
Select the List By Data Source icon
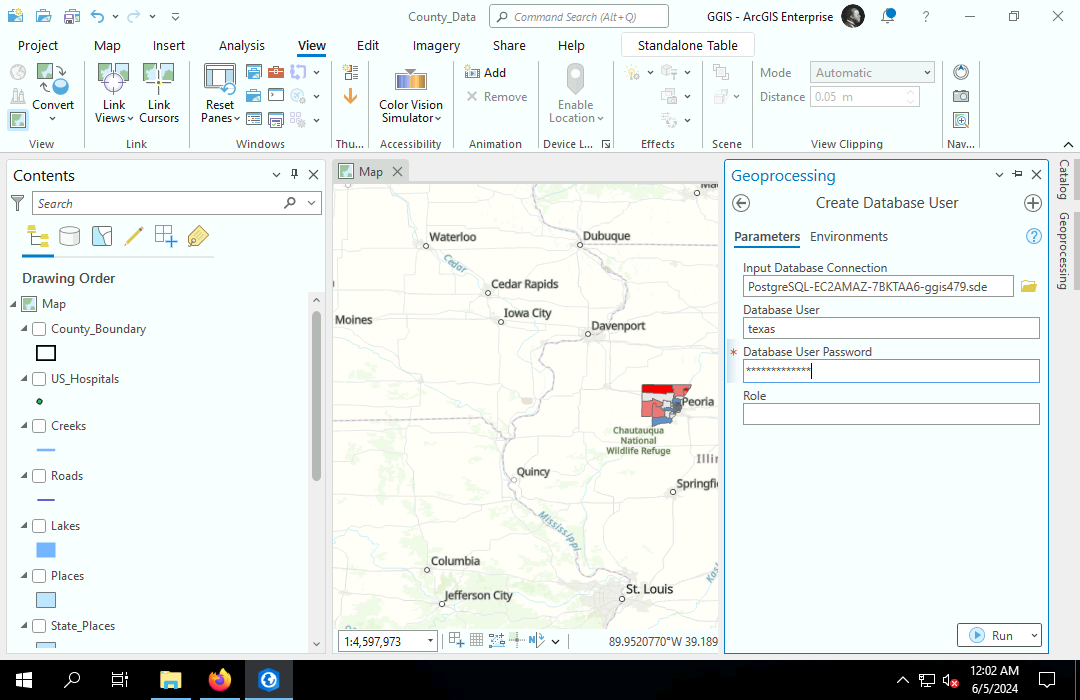(69, 236)
